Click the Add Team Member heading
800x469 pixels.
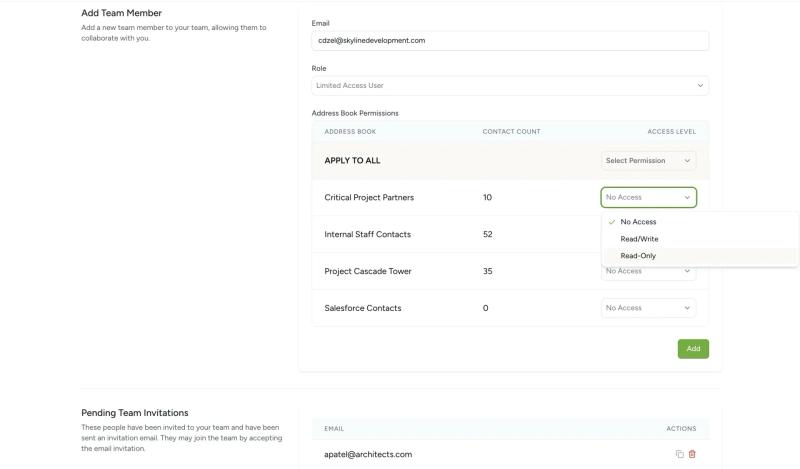coord(121,13)
